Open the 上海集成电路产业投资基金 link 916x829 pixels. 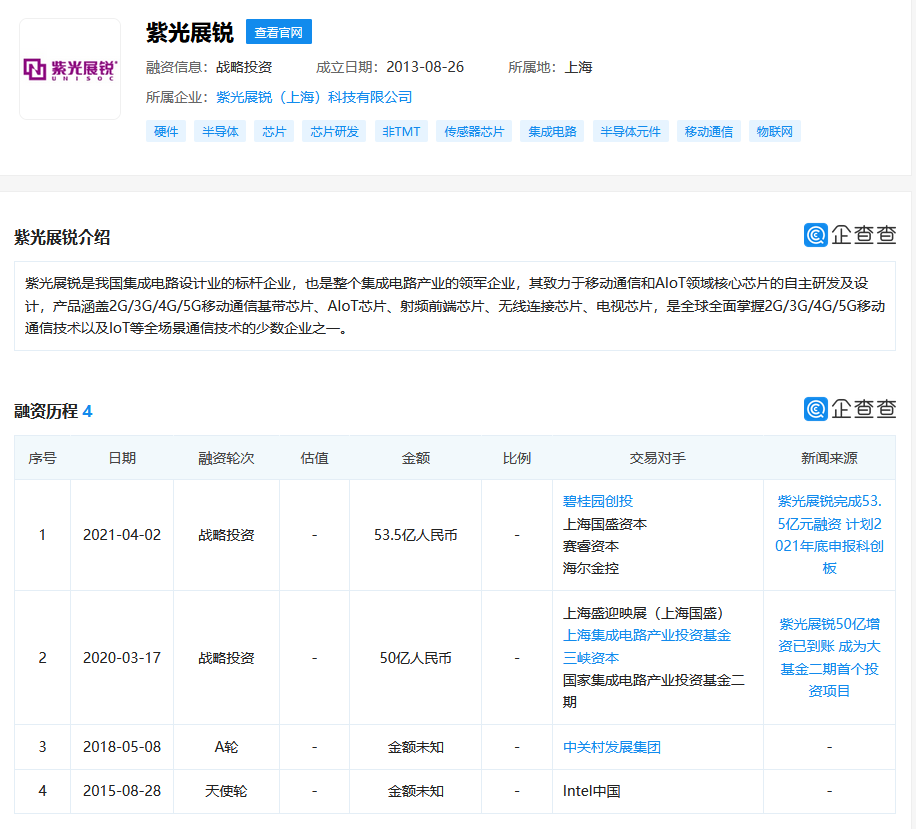pyautogui.click(x=647, y=636)
